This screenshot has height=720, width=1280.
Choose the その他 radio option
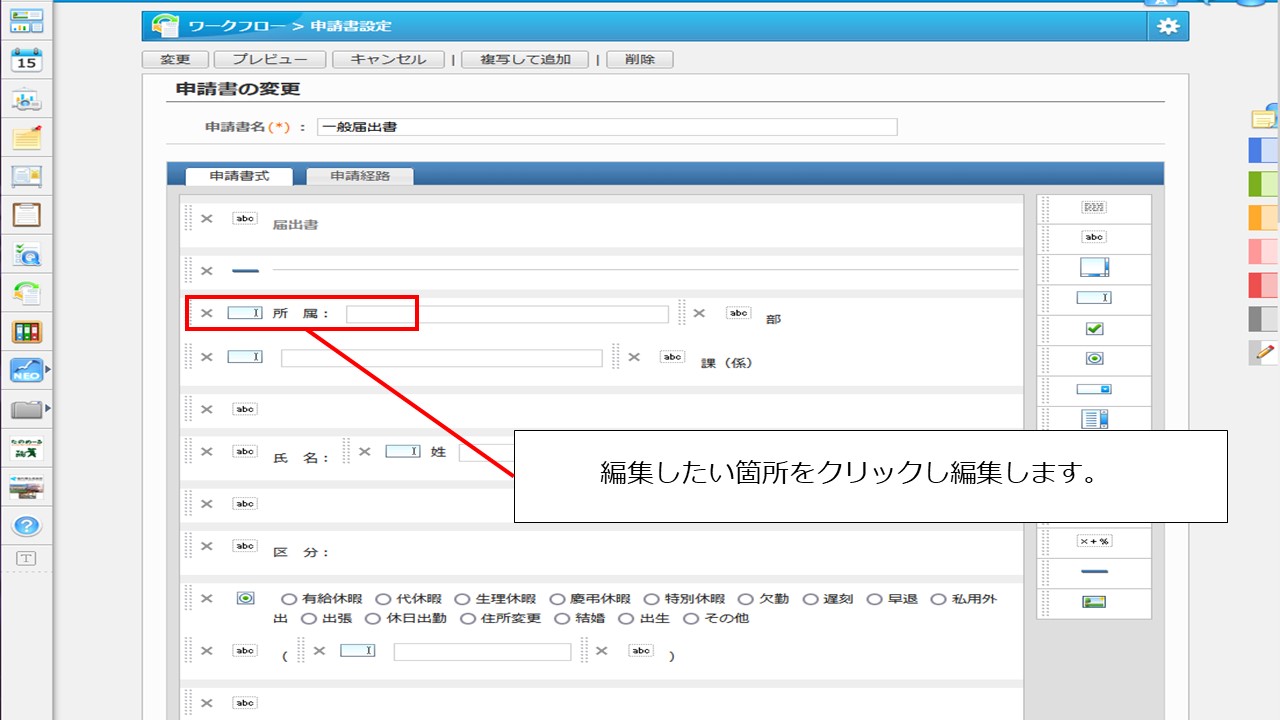pyautogui.click(x=690, y=619)
